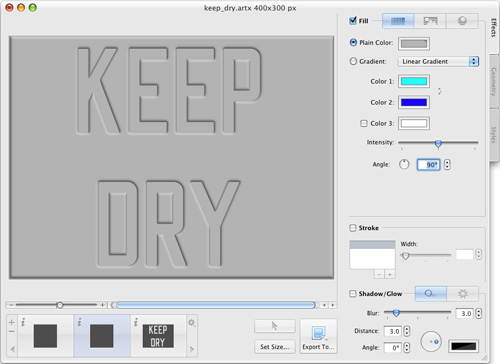
Task: Select the Plain Color radio button
Action: coord(353,42)
